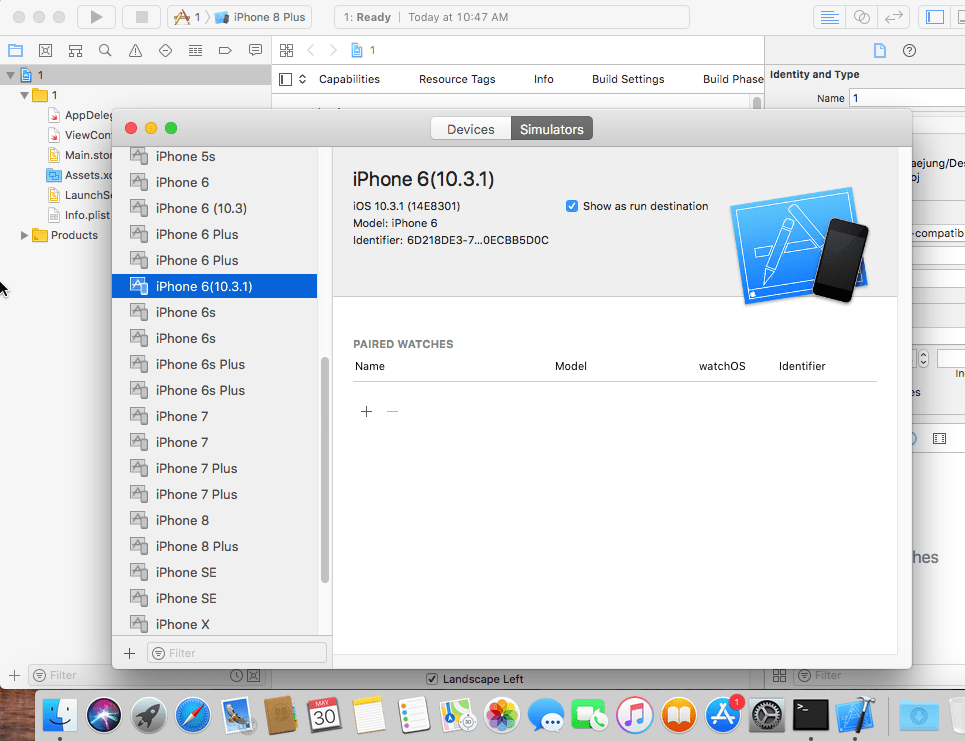
Task: Switch to the Capabilities tab
Action: pyautogui.click(x=349, y=79)
